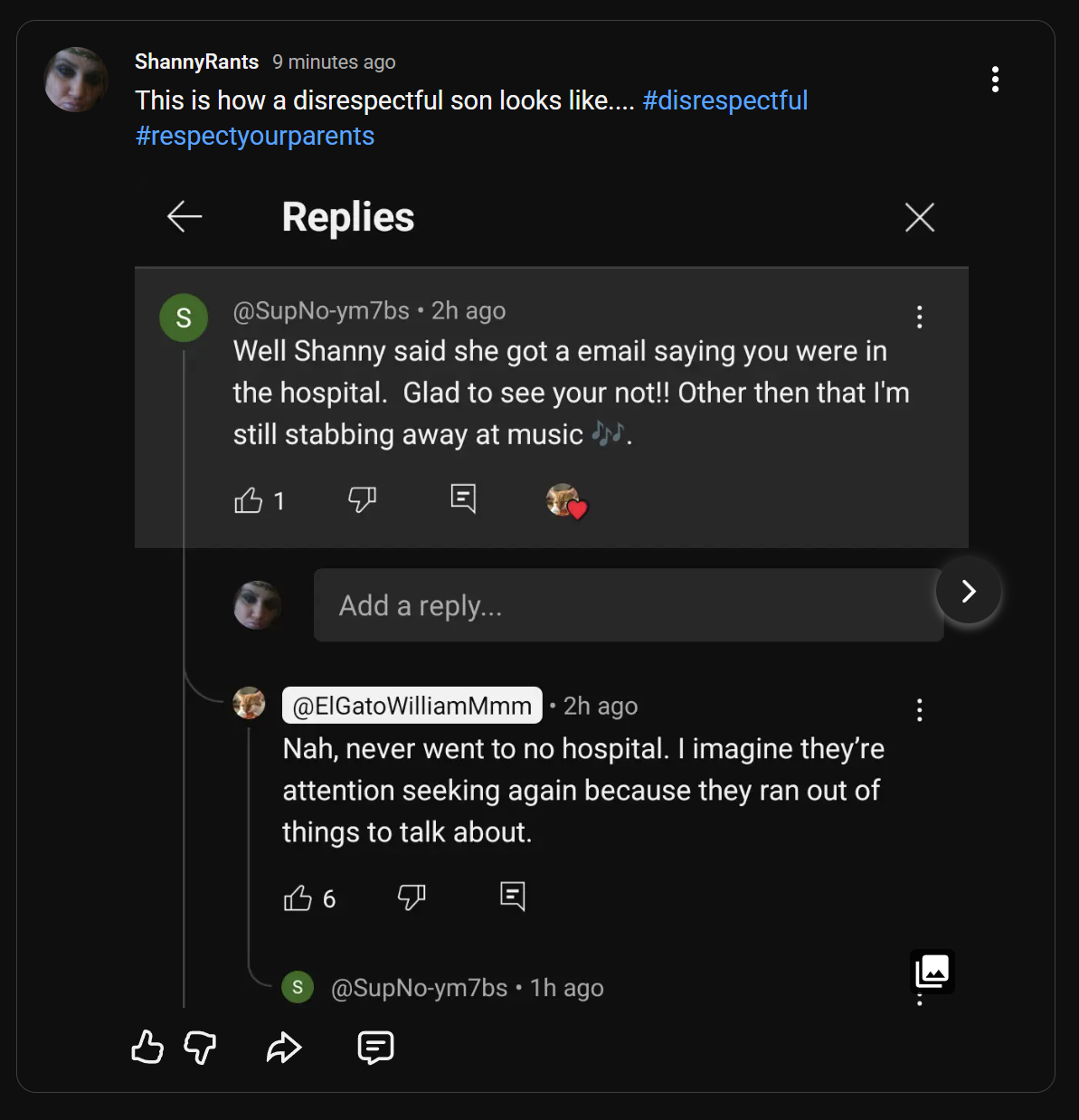Dislike the ElGatoWilliamMmm reply
This screenshot has width=1079, height=1120.
coord(412,897)
